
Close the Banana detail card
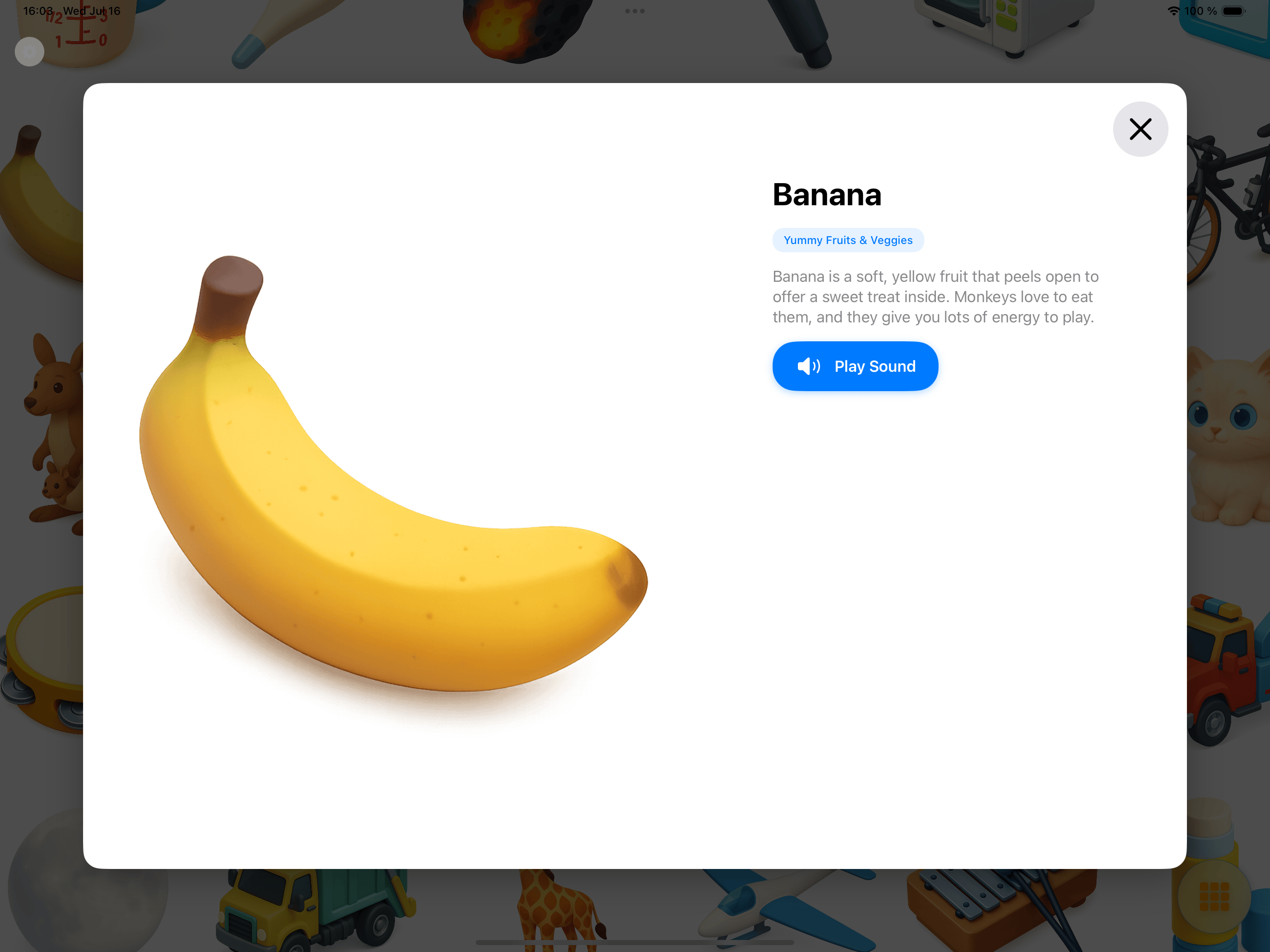[x=1140, y=129]
